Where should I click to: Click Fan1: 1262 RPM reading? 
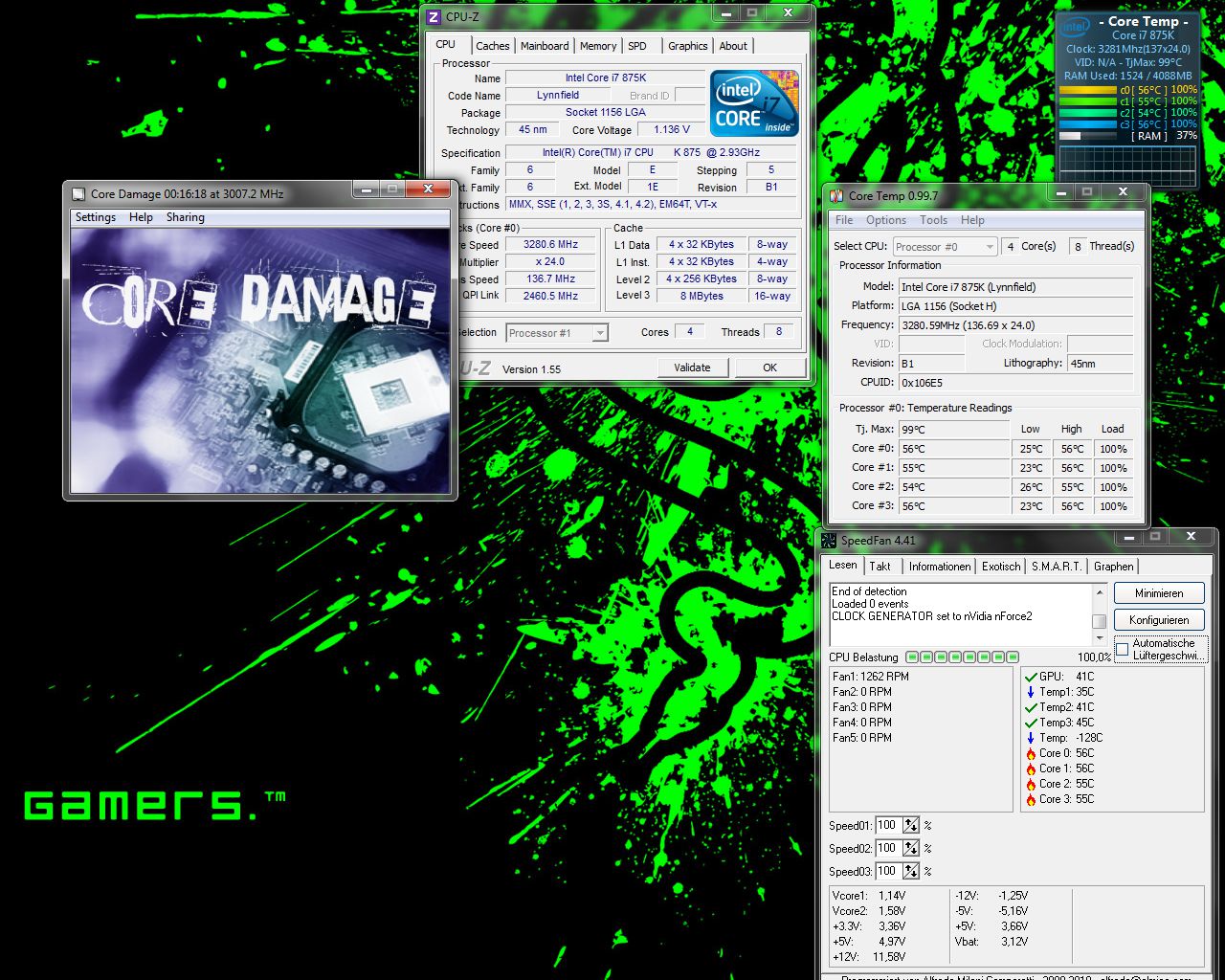click(x=871, y=677)
